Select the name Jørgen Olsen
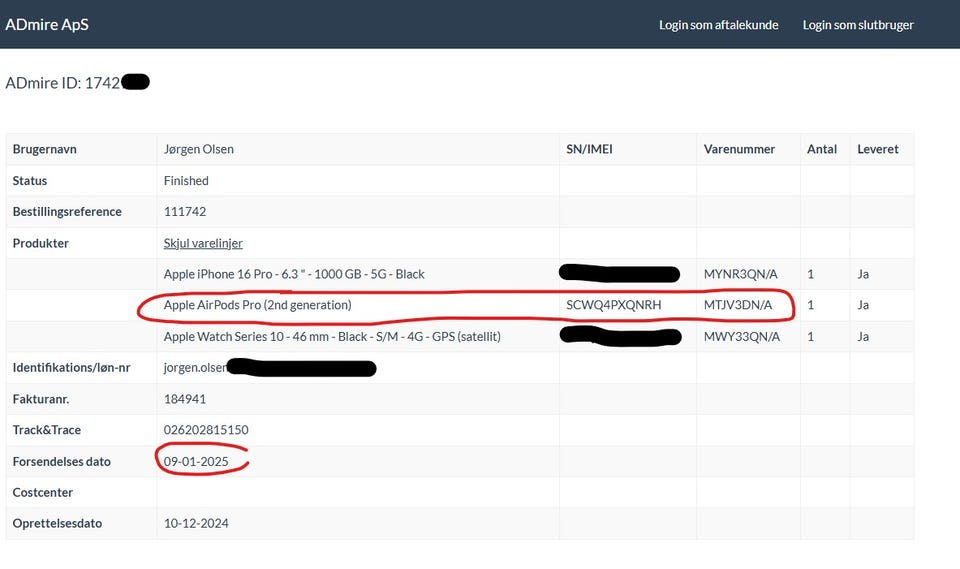 click(198, 149)
